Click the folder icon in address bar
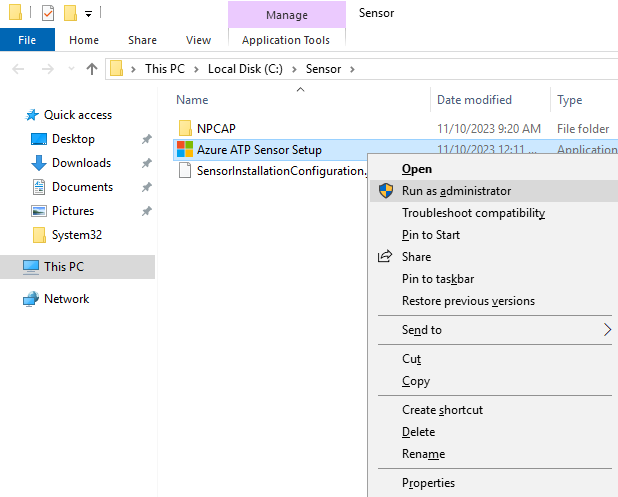Image resolution: width=618 pixels, height=497 pixels. 116,69
